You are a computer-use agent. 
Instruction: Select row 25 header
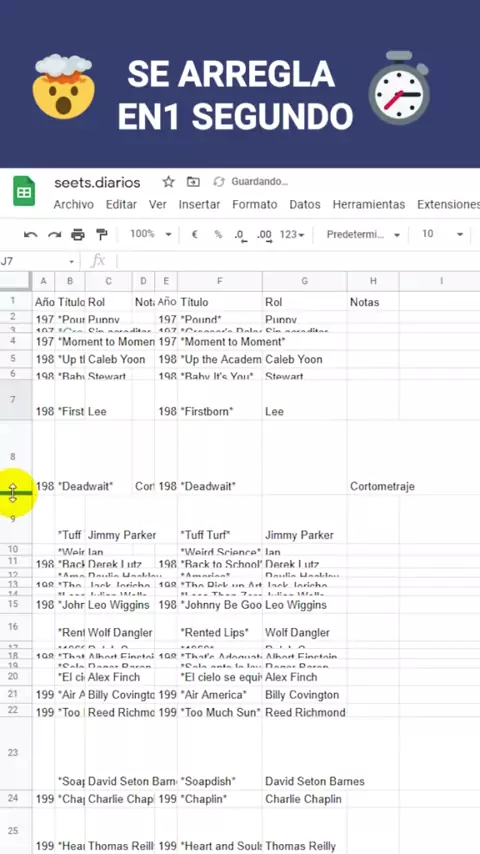pos(16,831)
